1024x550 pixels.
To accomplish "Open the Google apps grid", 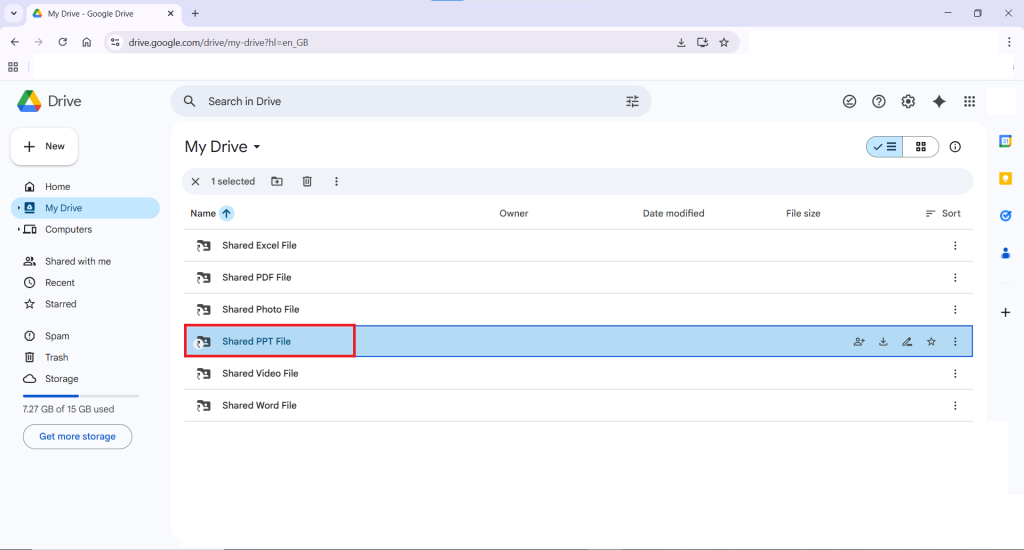I will pos(969,101).
